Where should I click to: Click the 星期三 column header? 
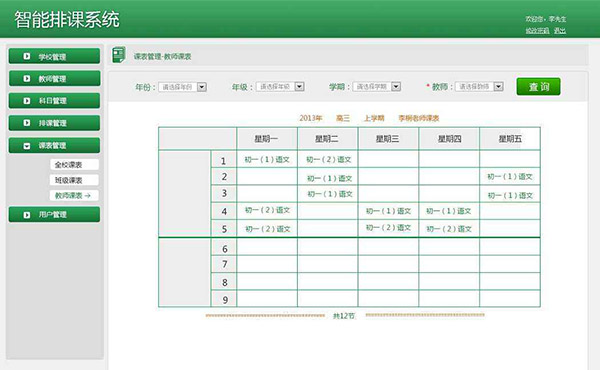pos(387,139)
